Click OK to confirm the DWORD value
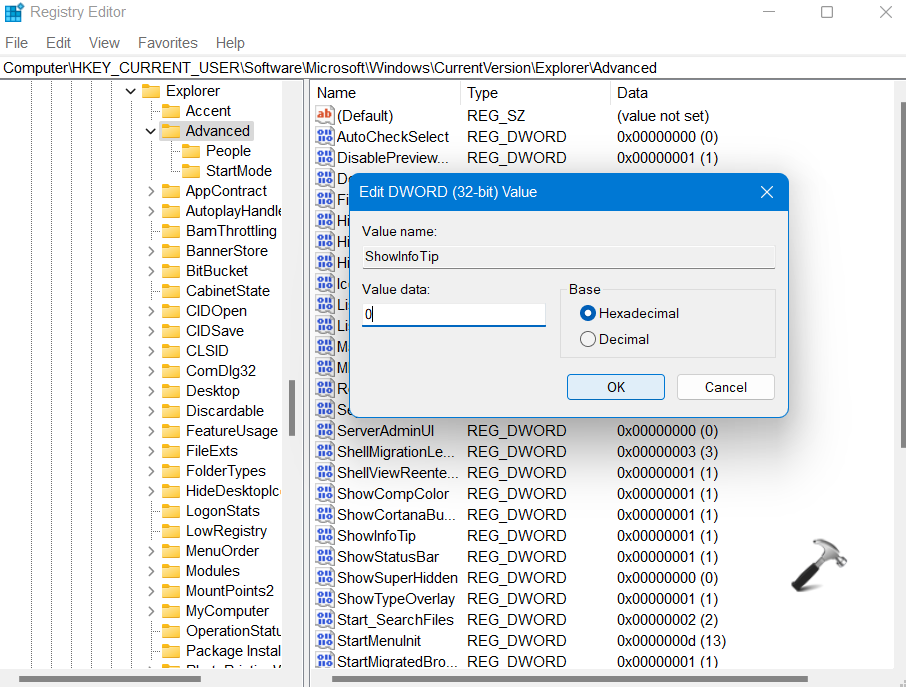The width and height of the screenshot is (906, 687). pyautogui.click(x=615, y=387)
